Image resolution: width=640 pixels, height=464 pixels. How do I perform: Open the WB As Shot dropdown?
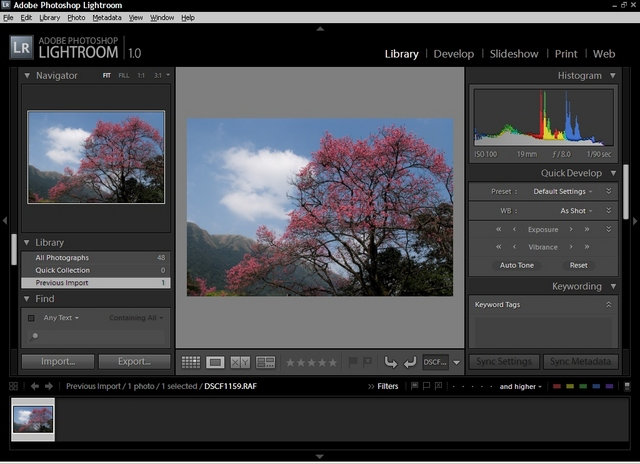click(x=576, y=211)
